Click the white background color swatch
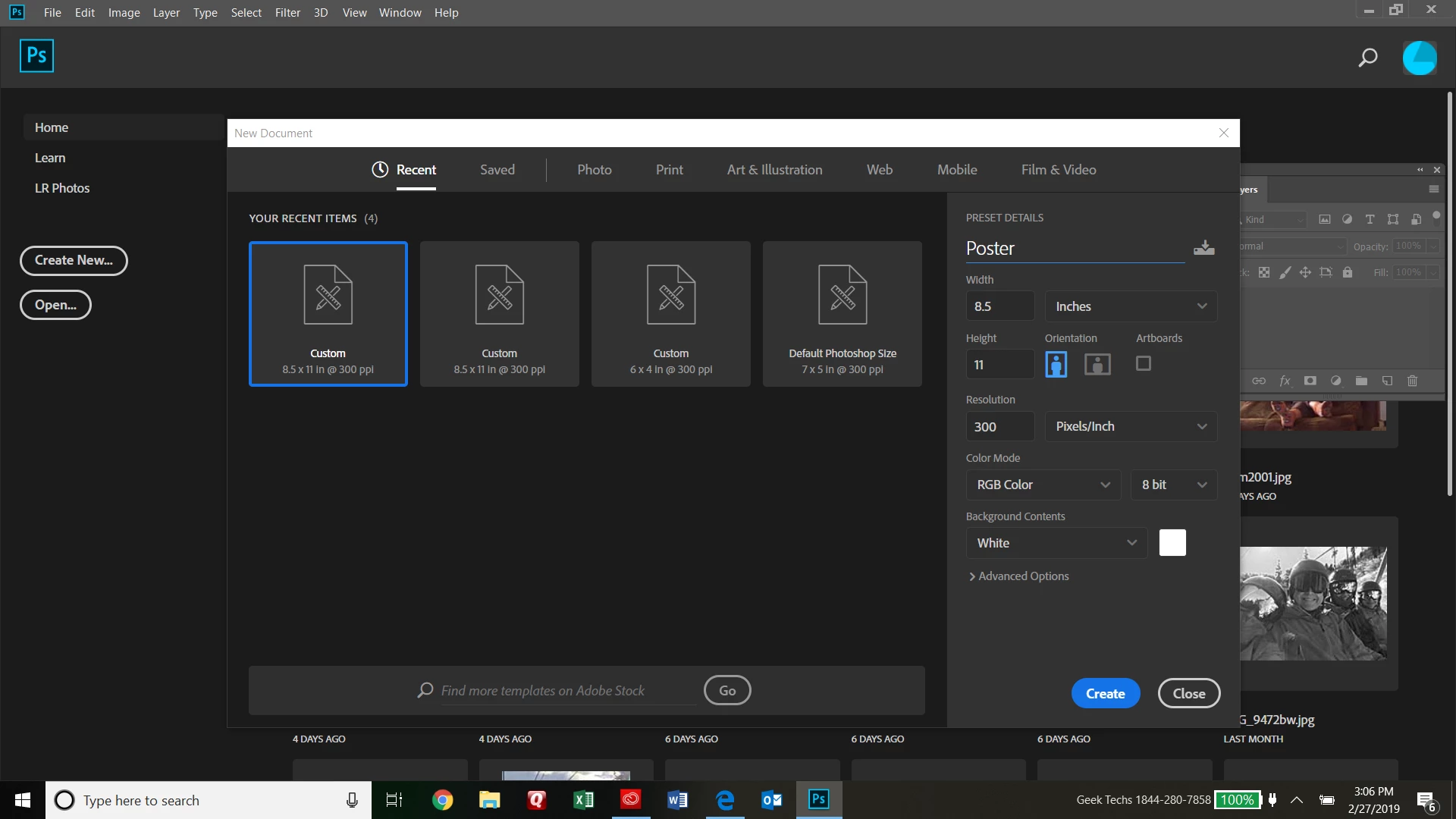This screenshot has width=1456, height=819. pos(1172,543)
